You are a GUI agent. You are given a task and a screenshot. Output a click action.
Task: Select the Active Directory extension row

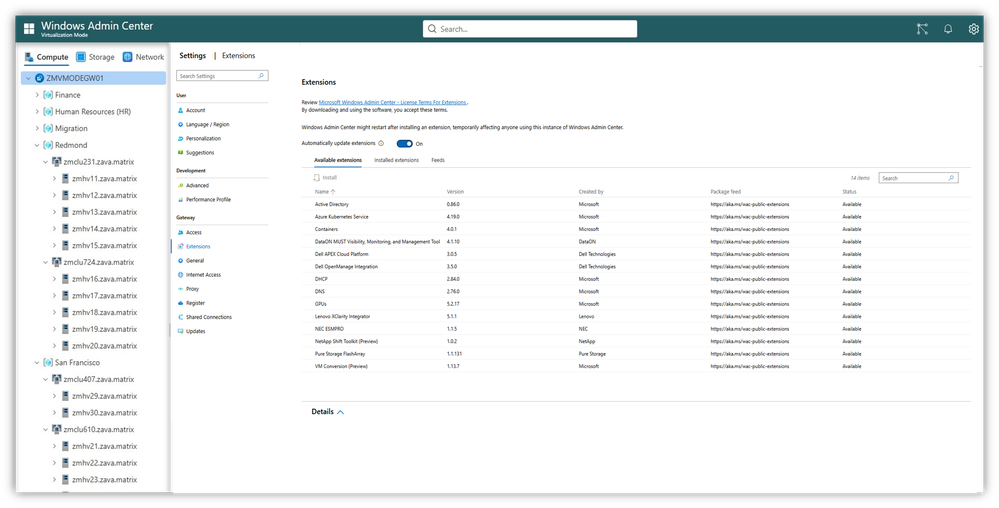click(x=636, y=205)
